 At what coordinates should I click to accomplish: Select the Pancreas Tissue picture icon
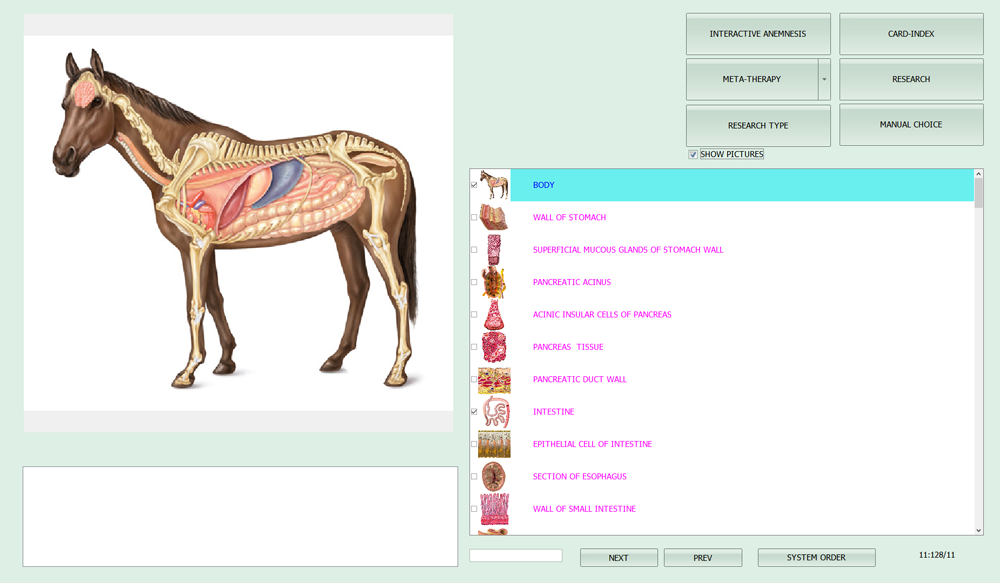(x=494, y=347)
